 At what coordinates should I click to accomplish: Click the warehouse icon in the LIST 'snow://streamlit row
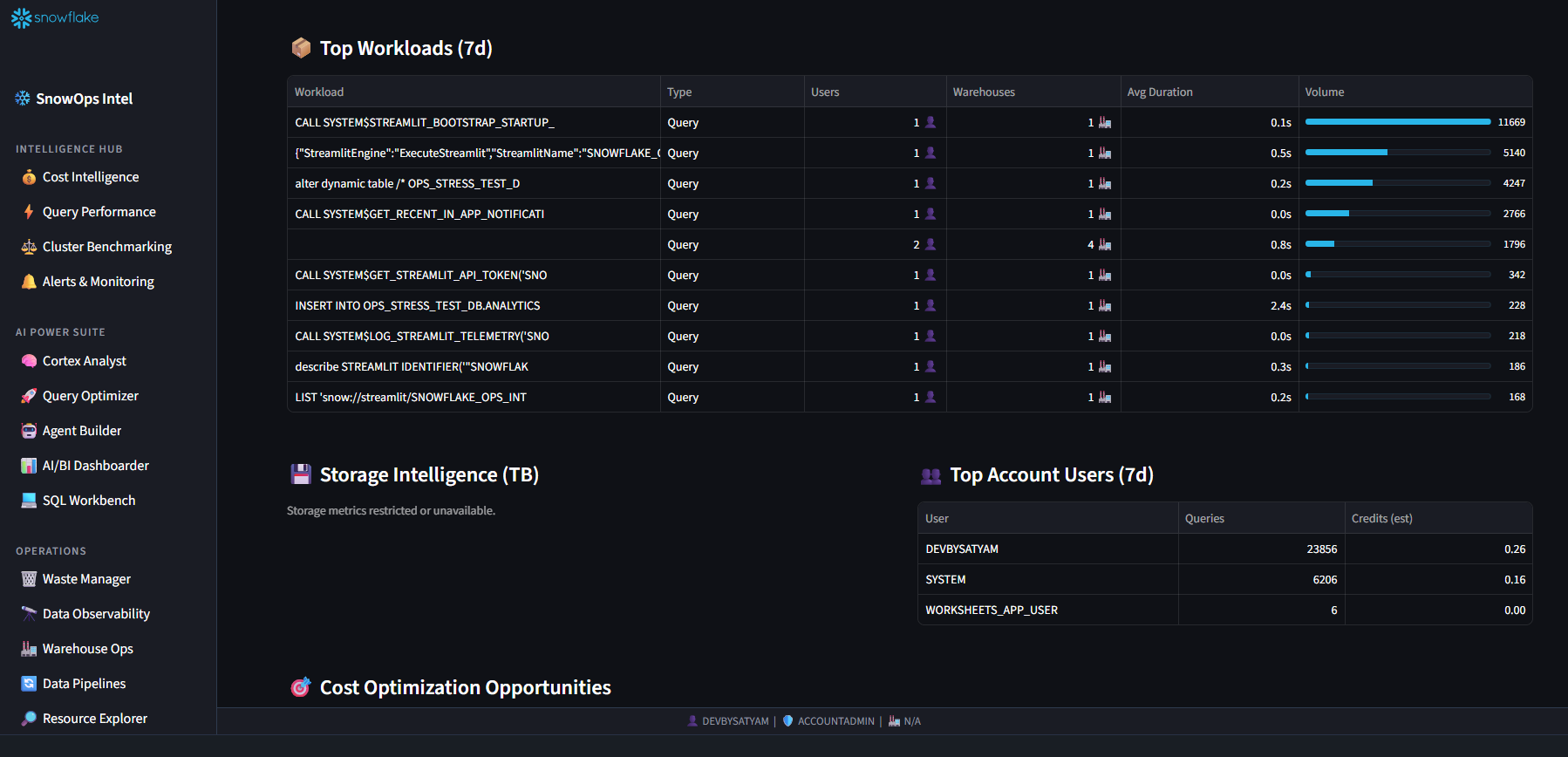(x=1105, y=397)
